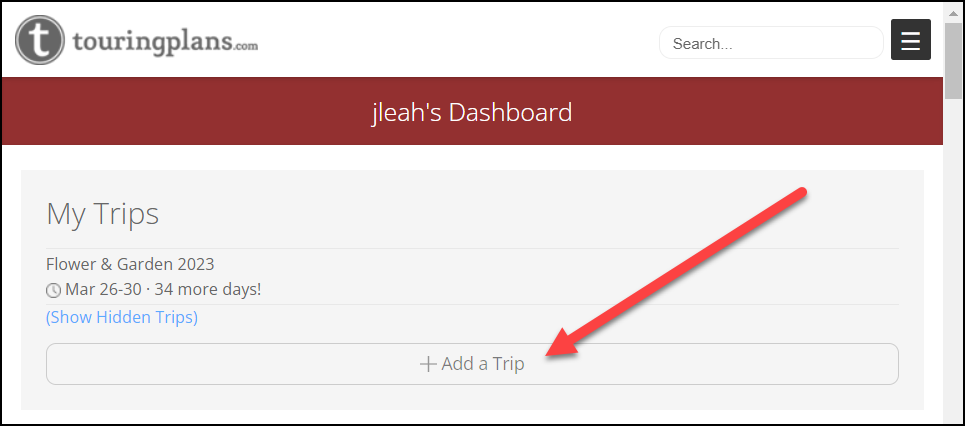Click the scrollbar track below the thumb

(953, 259)
